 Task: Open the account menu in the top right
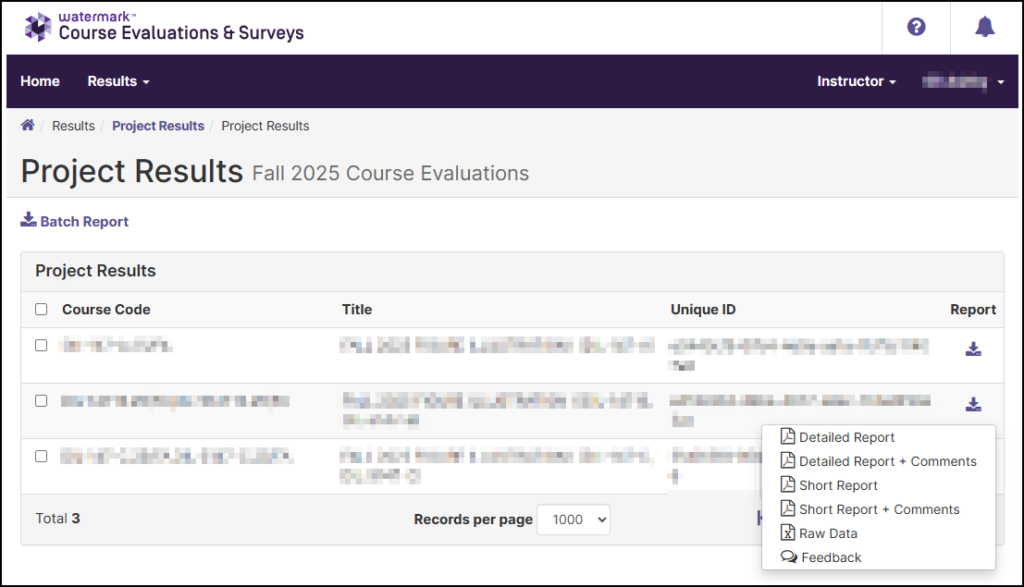point(962,81)
